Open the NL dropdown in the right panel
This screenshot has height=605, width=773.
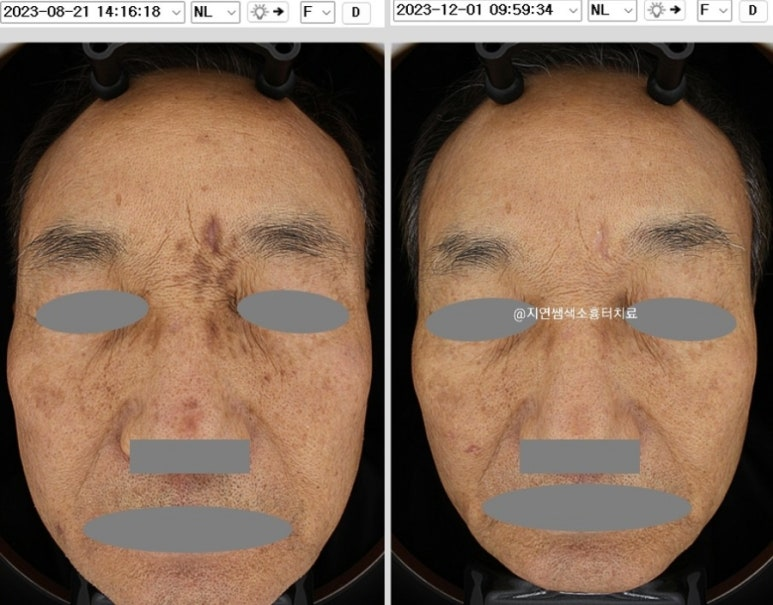(611, 10)
